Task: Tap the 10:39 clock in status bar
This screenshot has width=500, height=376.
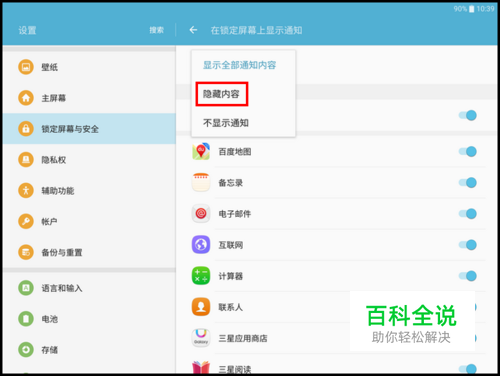Action: pyautogui.click(x=485, y=9)
